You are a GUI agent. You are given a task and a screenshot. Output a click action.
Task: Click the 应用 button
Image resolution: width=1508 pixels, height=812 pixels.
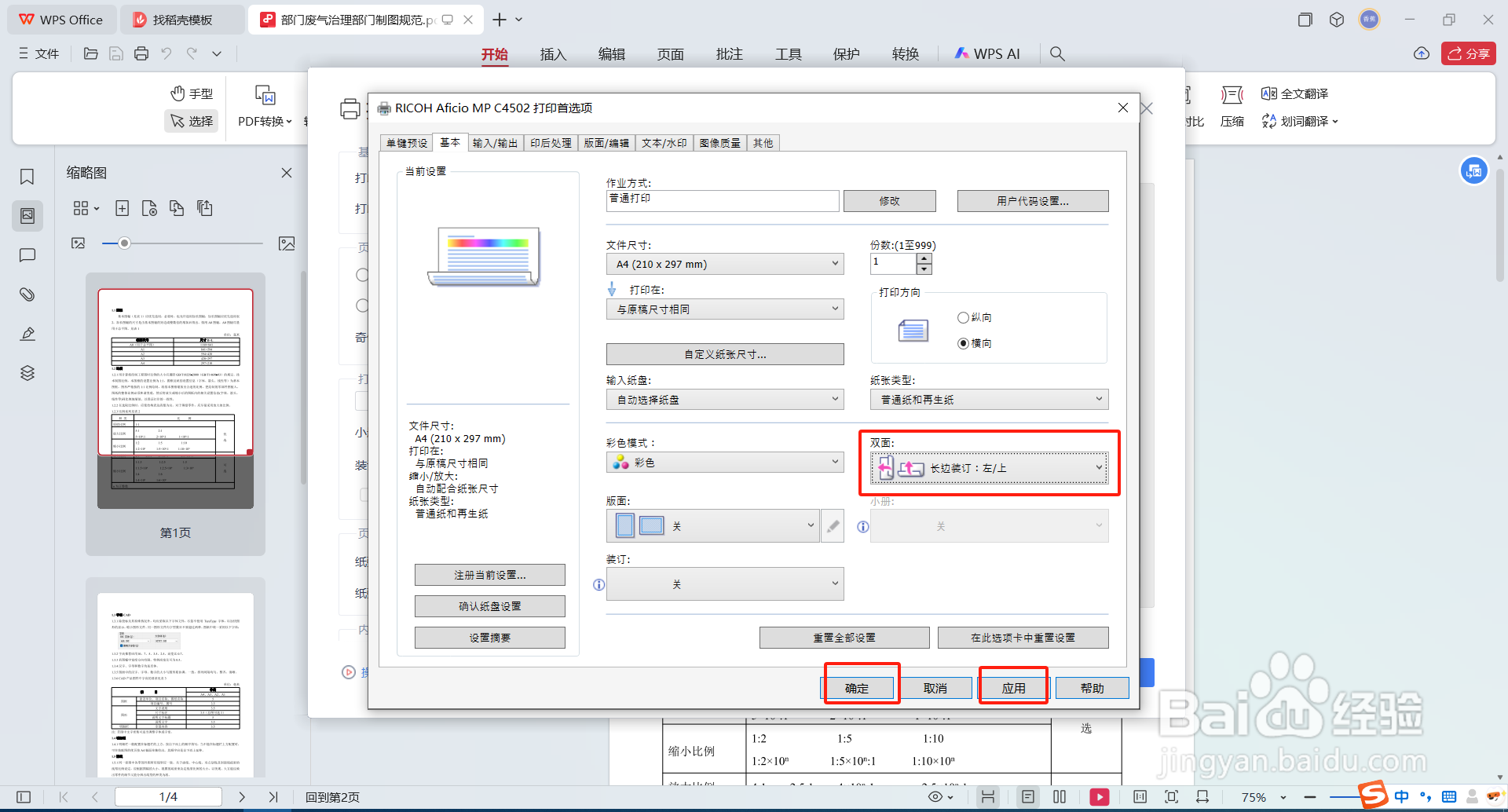[x=1014, y=688]
